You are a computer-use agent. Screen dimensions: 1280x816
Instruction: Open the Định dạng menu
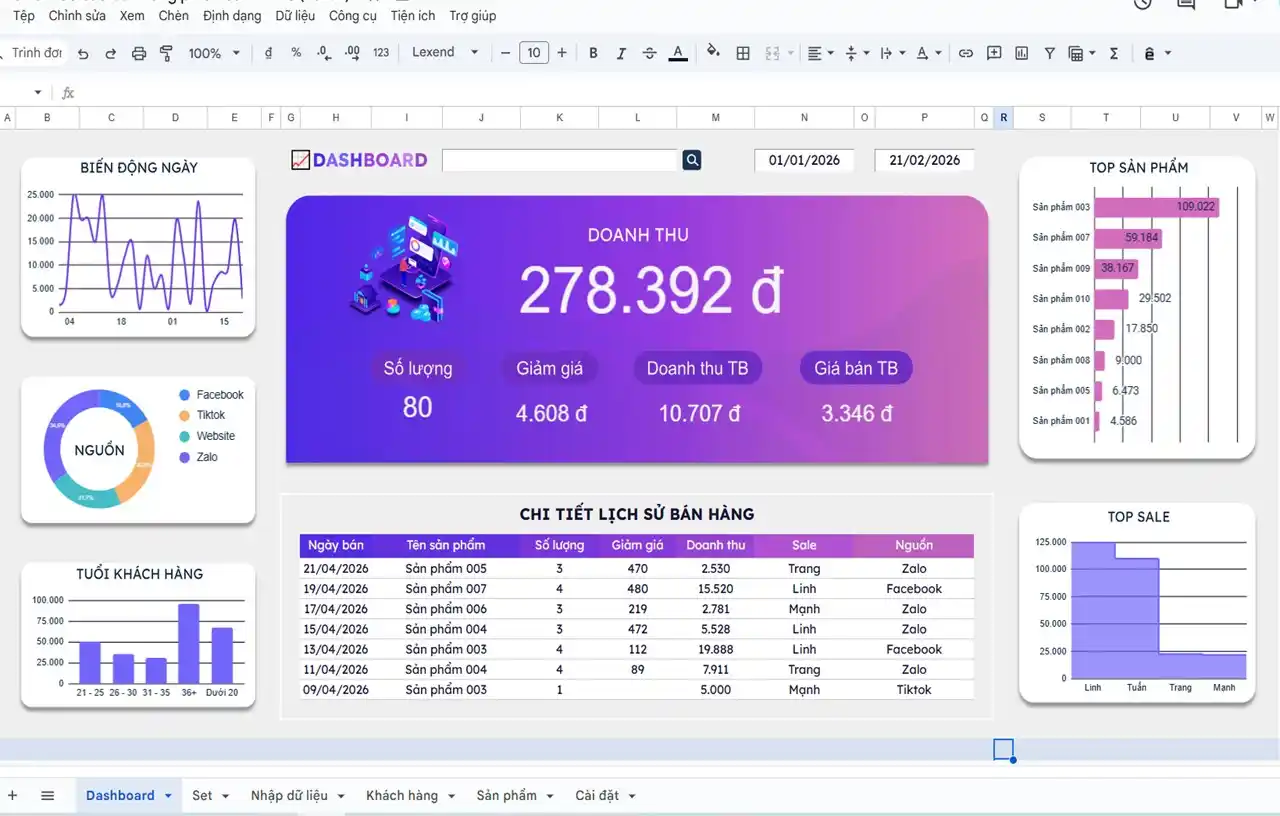coord(231,16)
